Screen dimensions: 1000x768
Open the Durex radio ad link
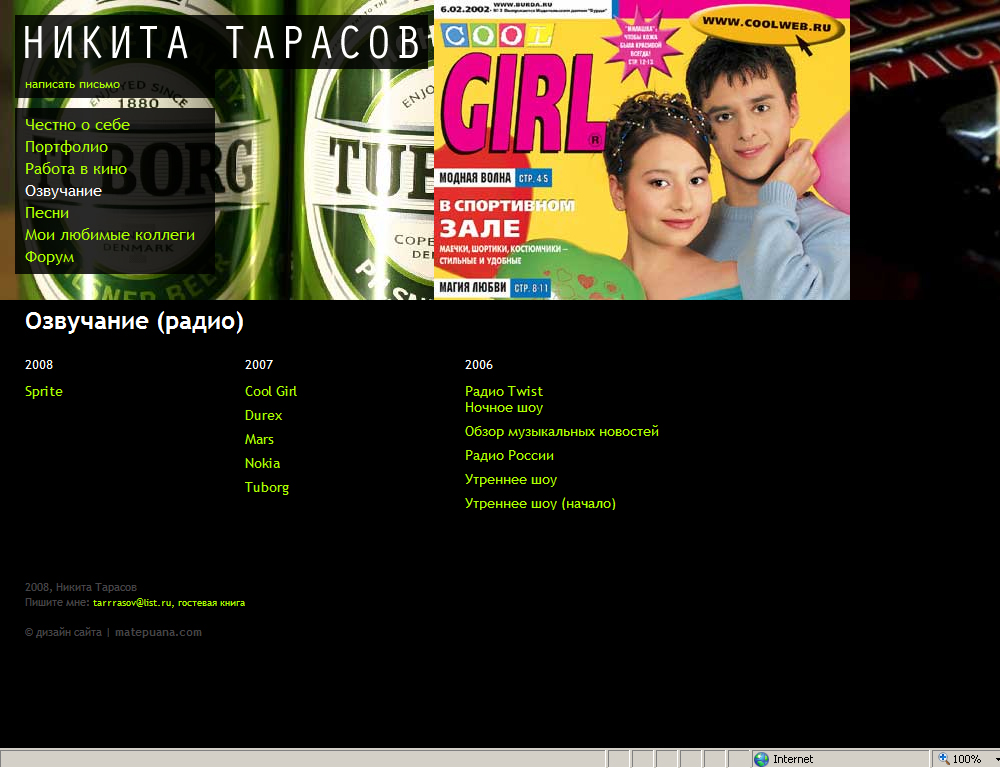point(264,416)
